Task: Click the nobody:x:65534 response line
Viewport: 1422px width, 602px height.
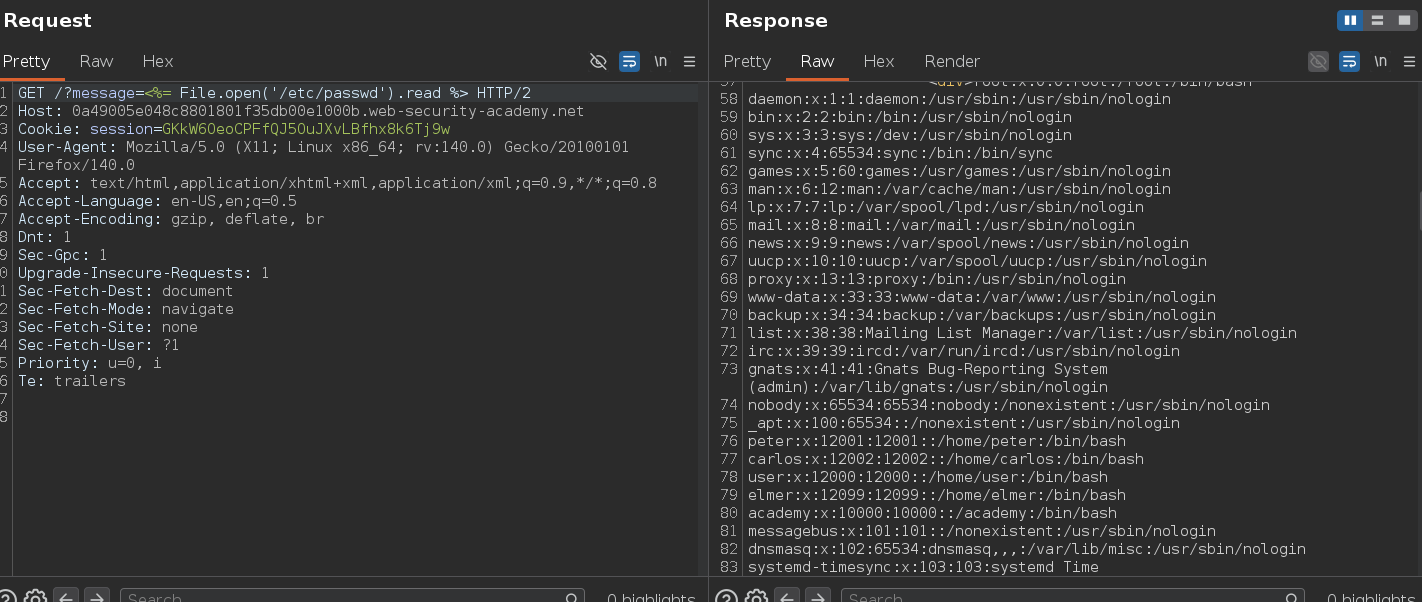Action: click(1008, 405)
